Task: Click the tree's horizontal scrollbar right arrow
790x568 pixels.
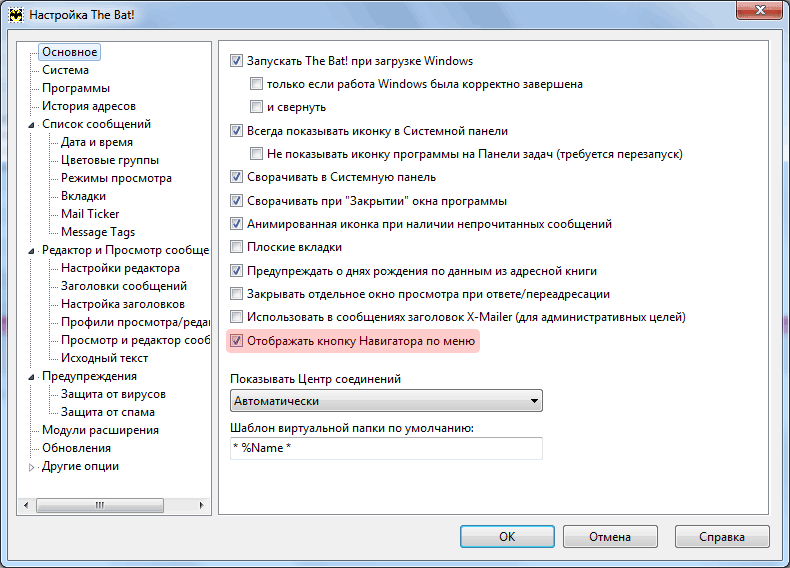Action: click(202, 505)
